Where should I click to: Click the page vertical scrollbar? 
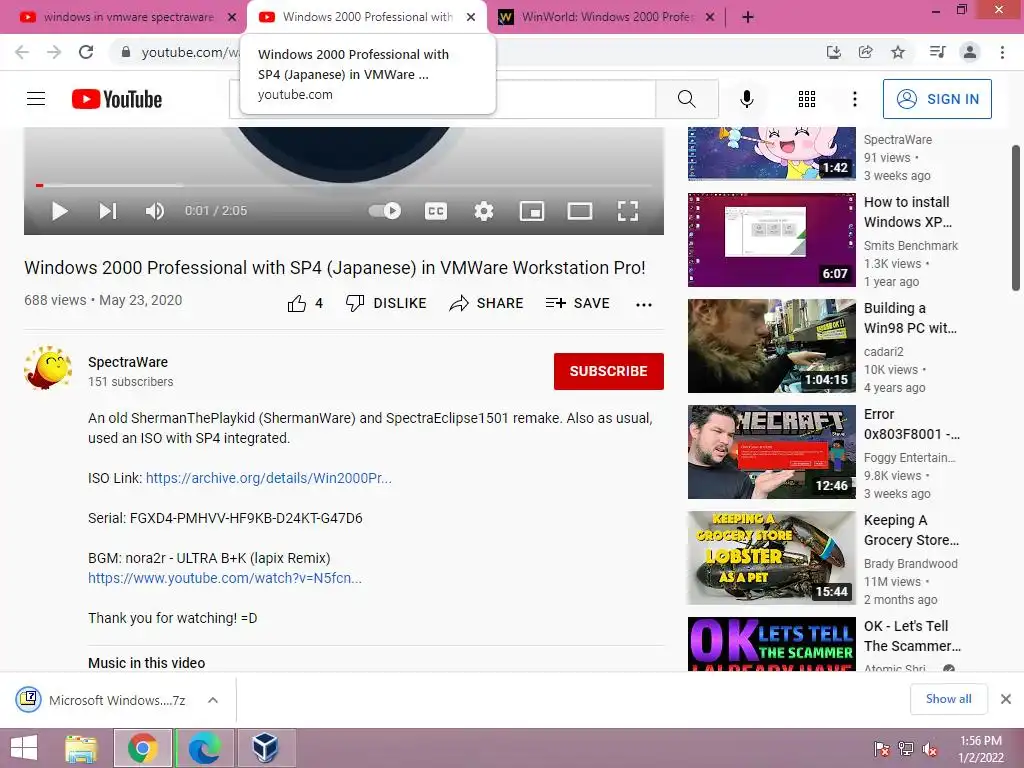point(1016,218)
